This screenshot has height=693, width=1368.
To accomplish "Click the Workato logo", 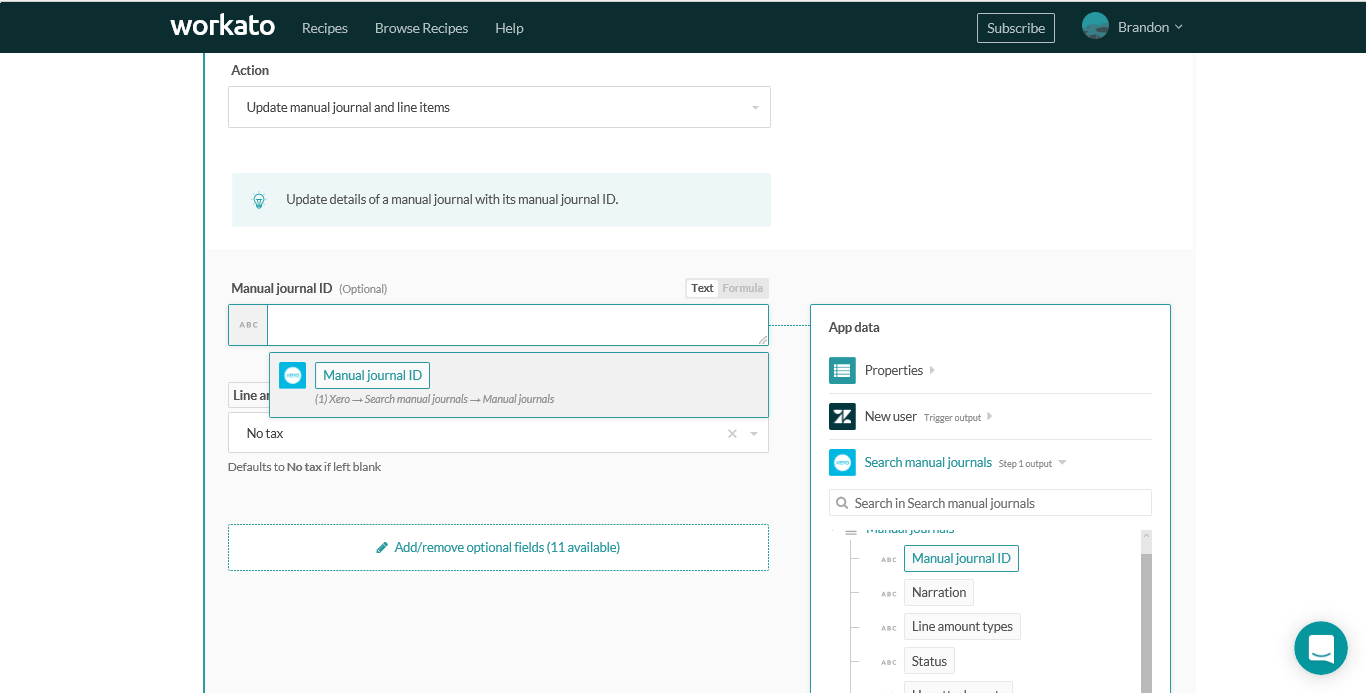I will tap(222, 27).
